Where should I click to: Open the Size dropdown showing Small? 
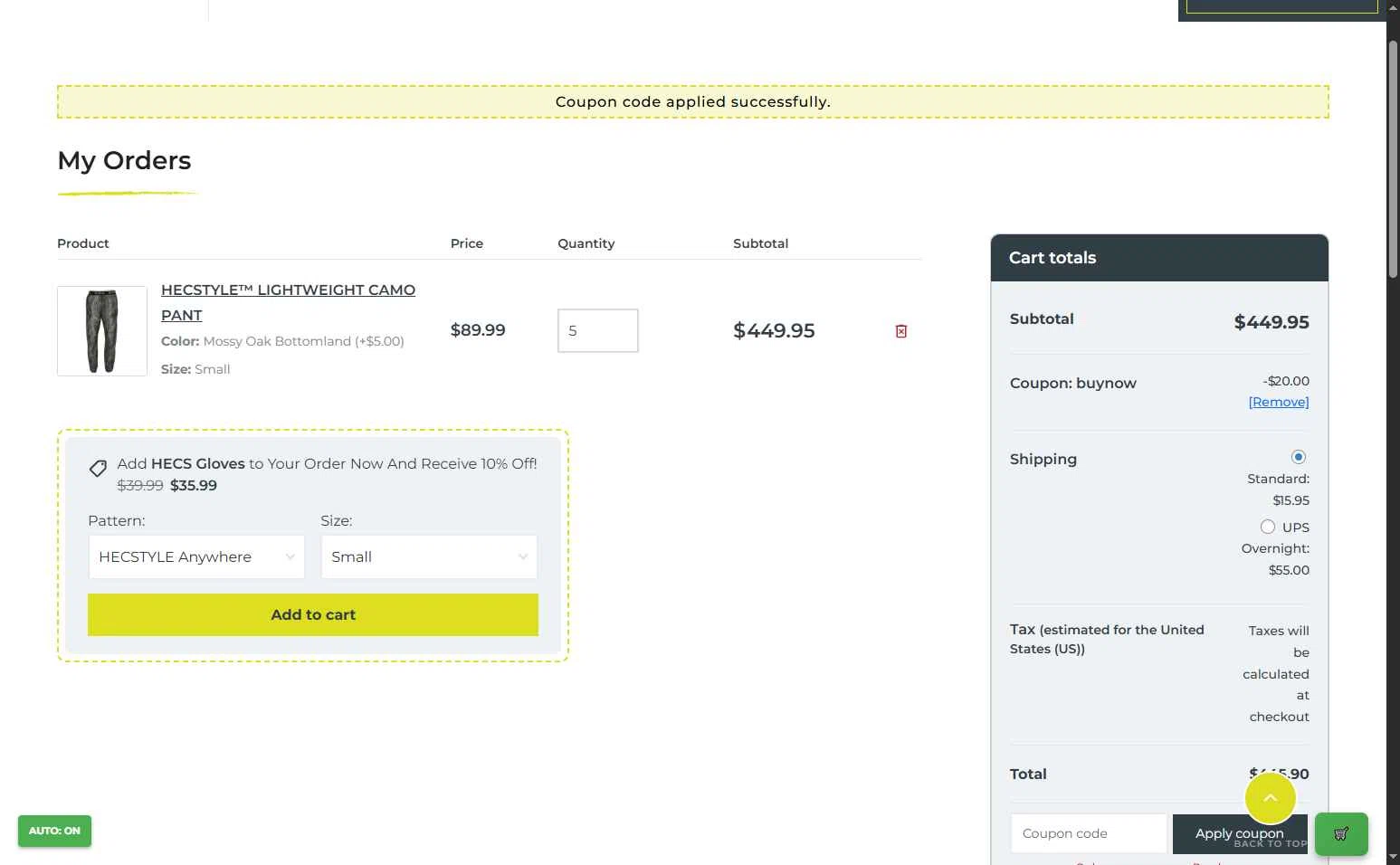pyautogui.click(x=429, y=556)
